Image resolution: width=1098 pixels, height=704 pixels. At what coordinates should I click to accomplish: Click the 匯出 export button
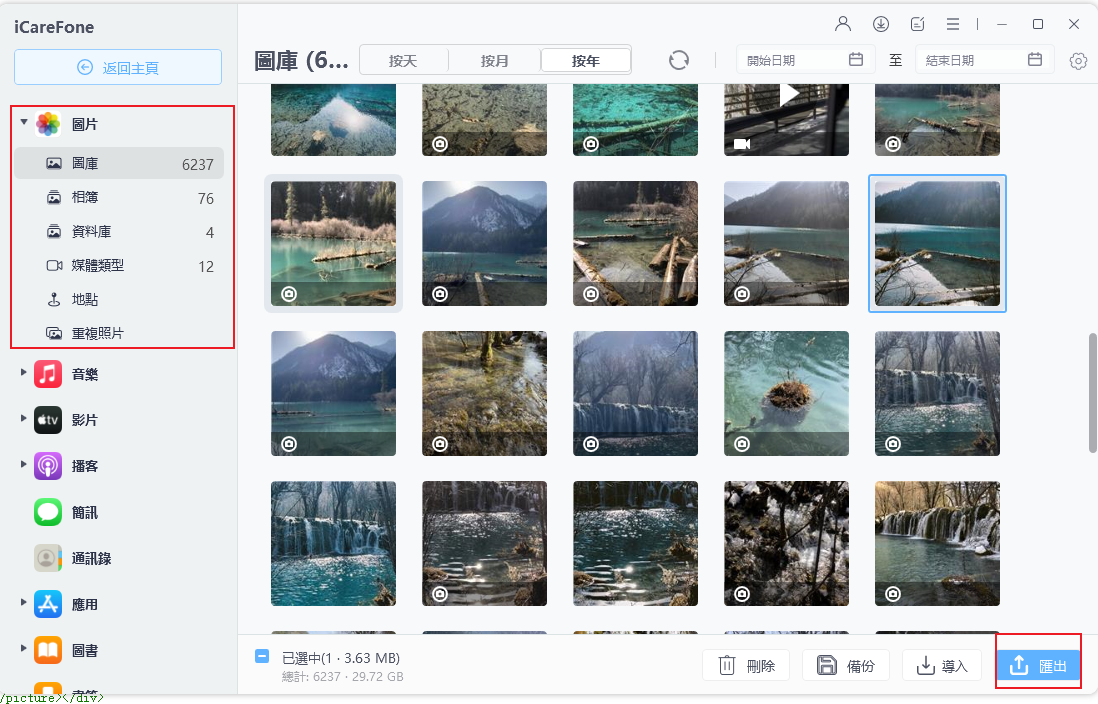1038,666
